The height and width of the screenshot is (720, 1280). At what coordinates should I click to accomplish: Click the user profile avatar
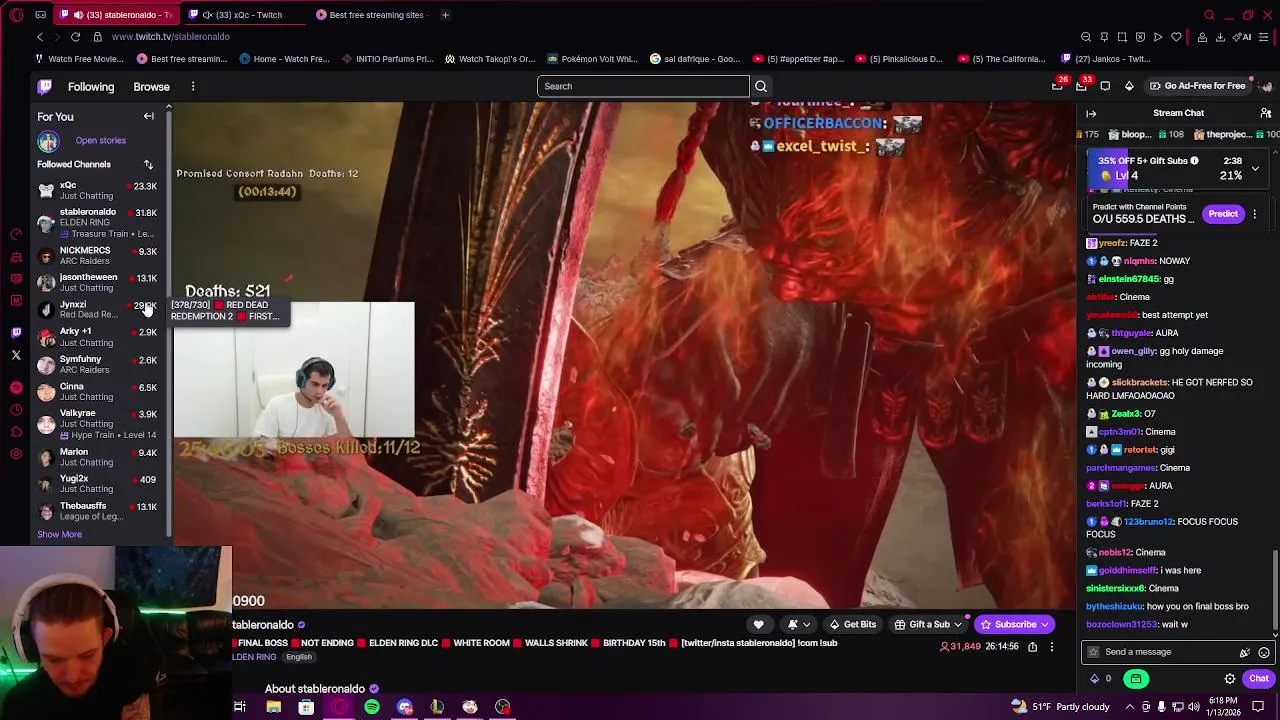tap(1264, 86)
